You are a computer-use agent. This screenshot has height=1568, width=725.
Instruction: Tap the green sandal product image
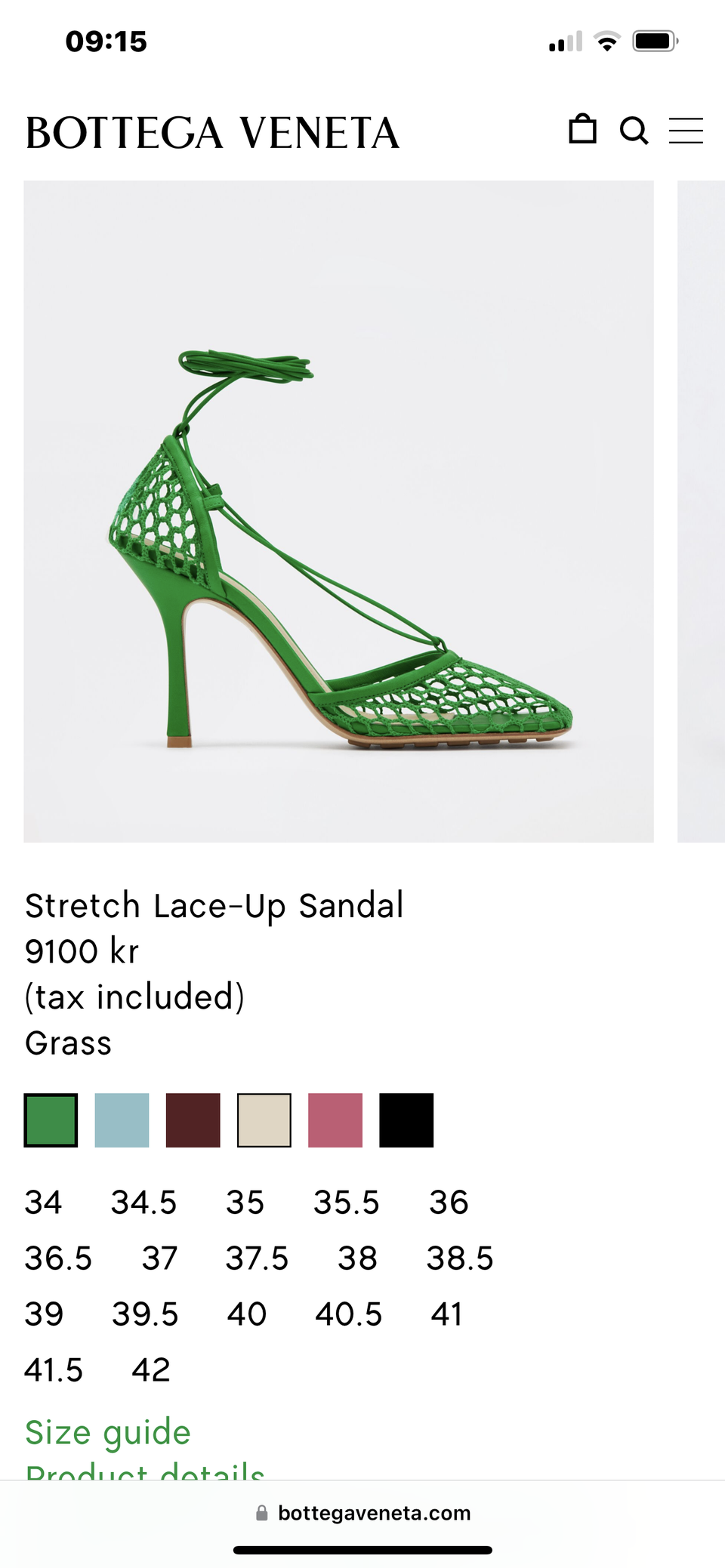click(338, 511)
